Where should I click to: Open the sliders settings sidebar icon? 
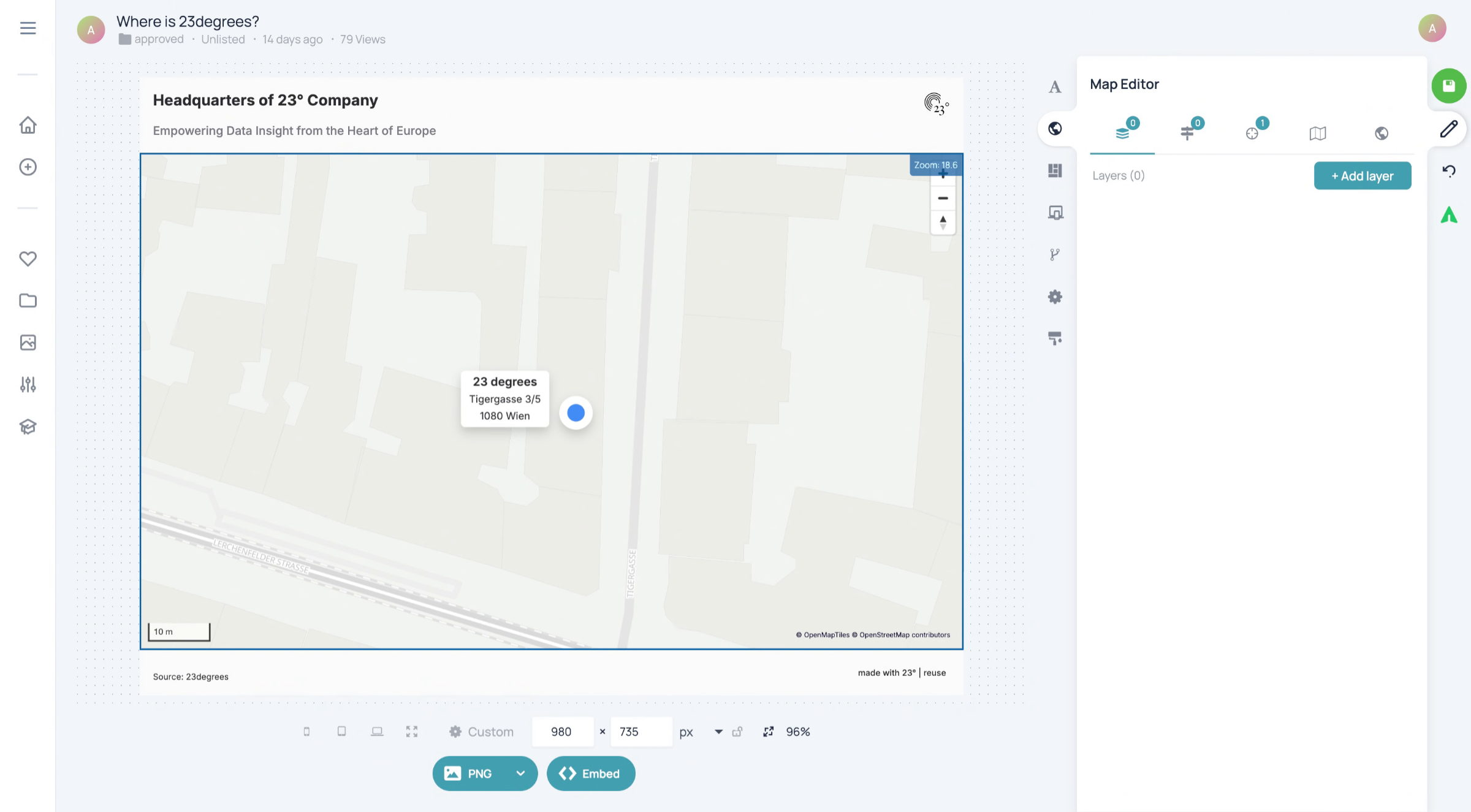[x=28, y=384]
